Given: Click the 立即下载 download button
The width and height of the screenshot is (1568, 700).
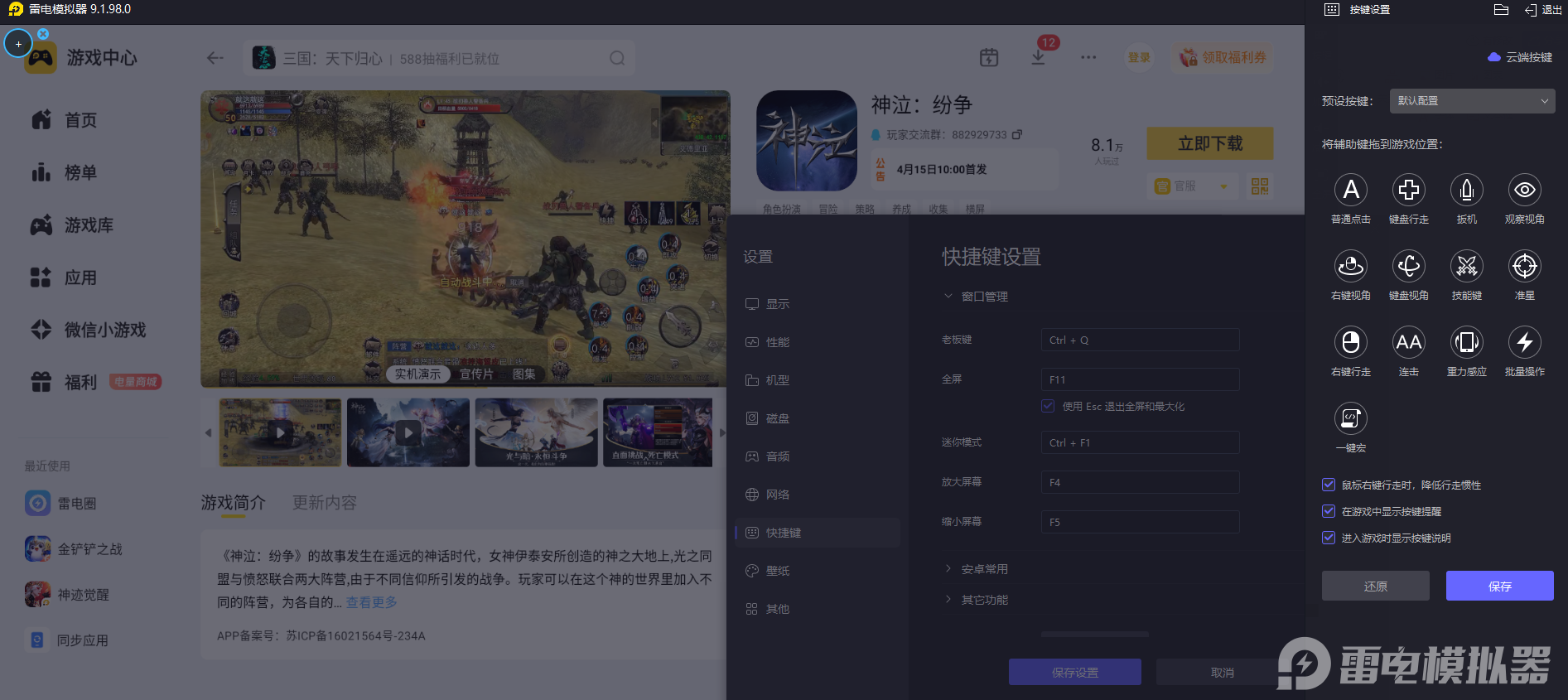Looking at the screenshot, I should pyautogui.click(x=1210, y=143).
